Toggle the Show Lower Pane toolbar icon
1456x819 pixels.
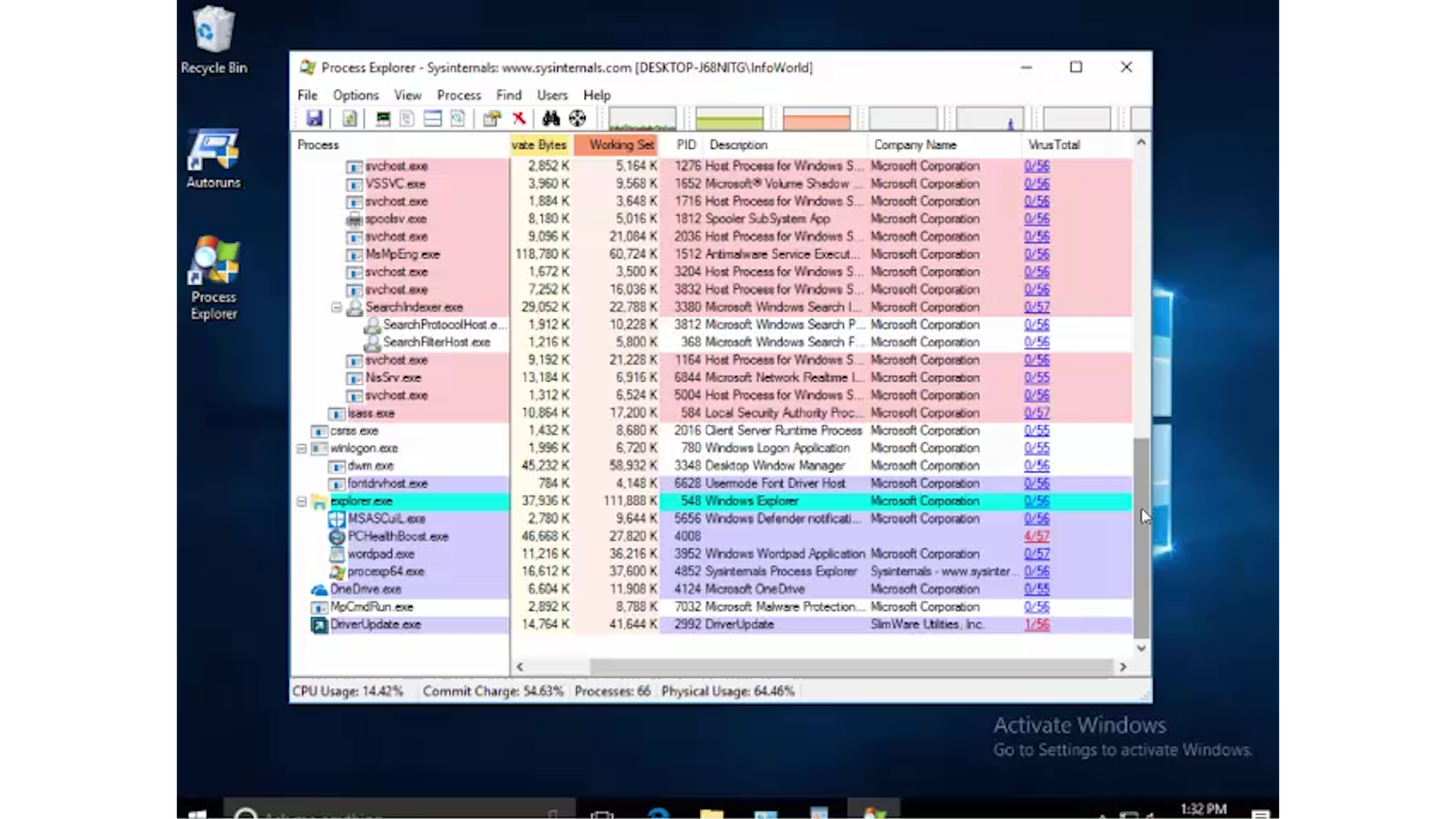tap(432, 118)
